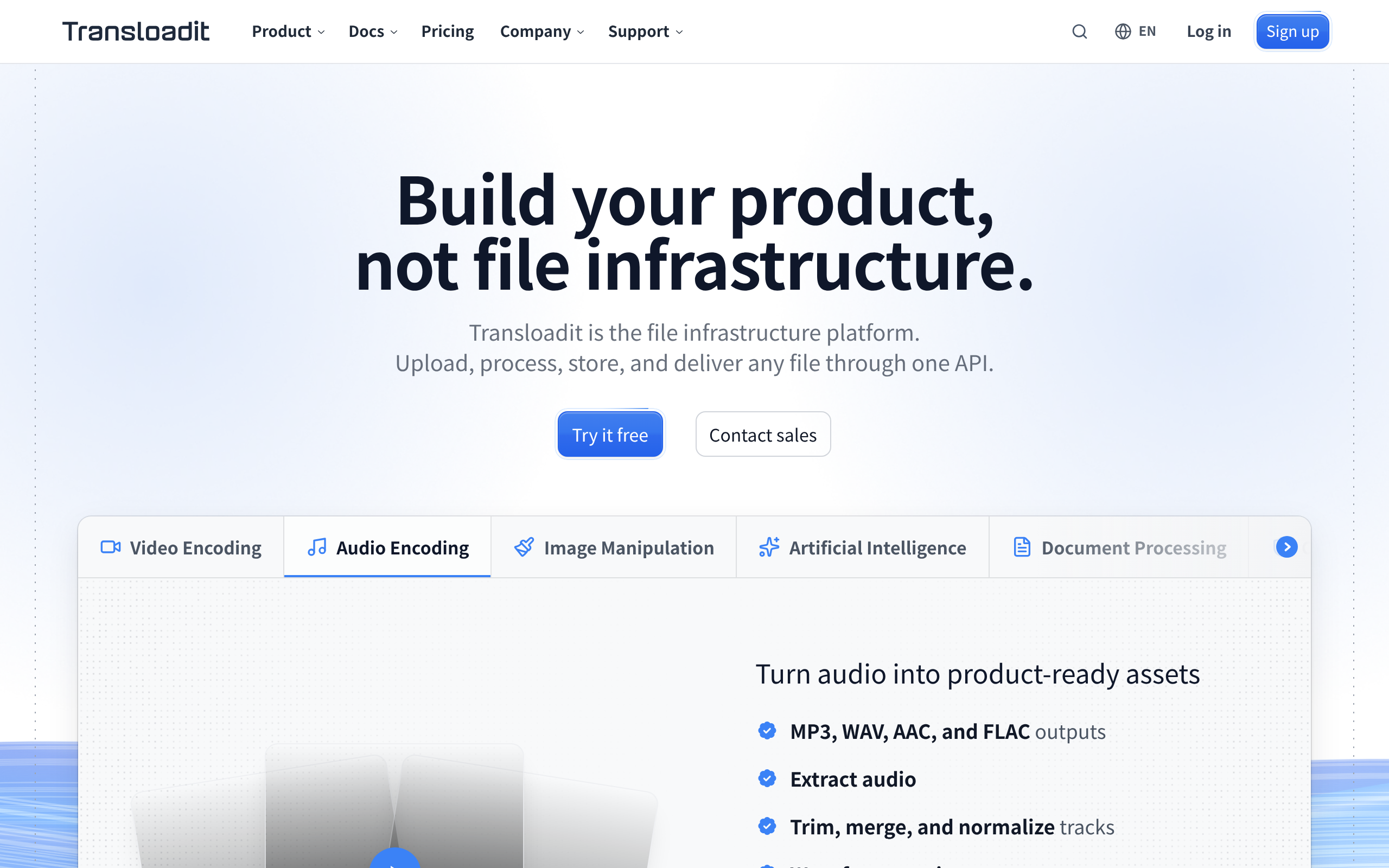The image size is (1389, 868).
Task: Click the checkmark badge beside MP3, WAV, AAC outputs
Action: tap(767, 731)
